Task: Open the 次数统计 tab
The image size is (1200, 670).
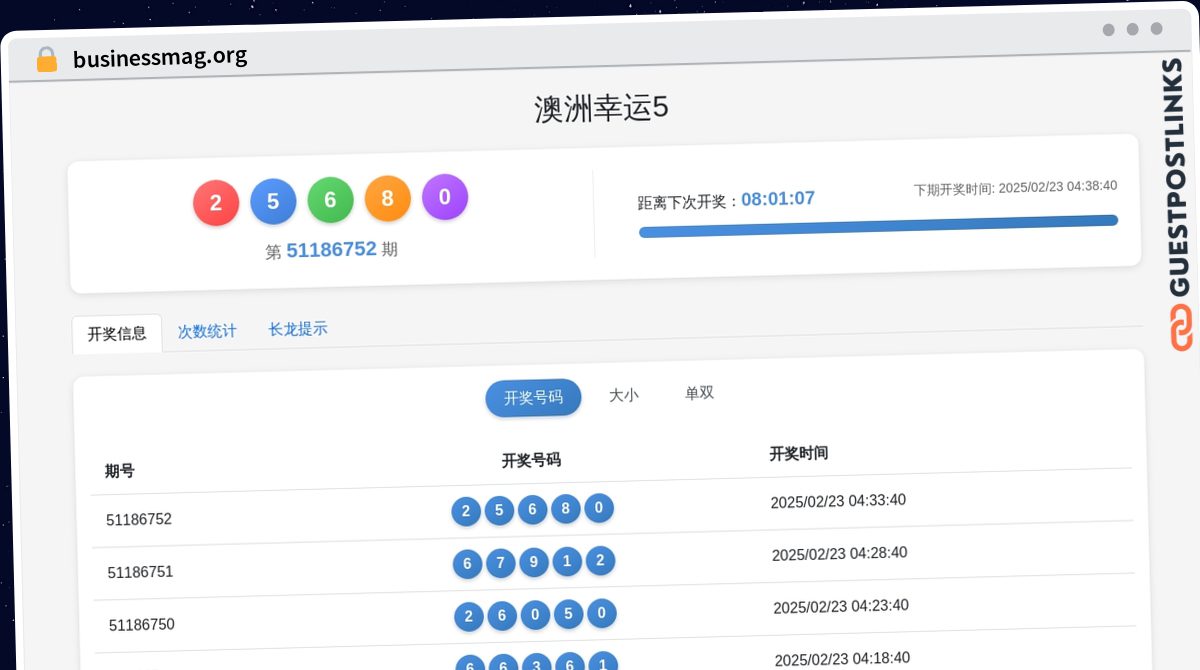Action: [207, 331]
